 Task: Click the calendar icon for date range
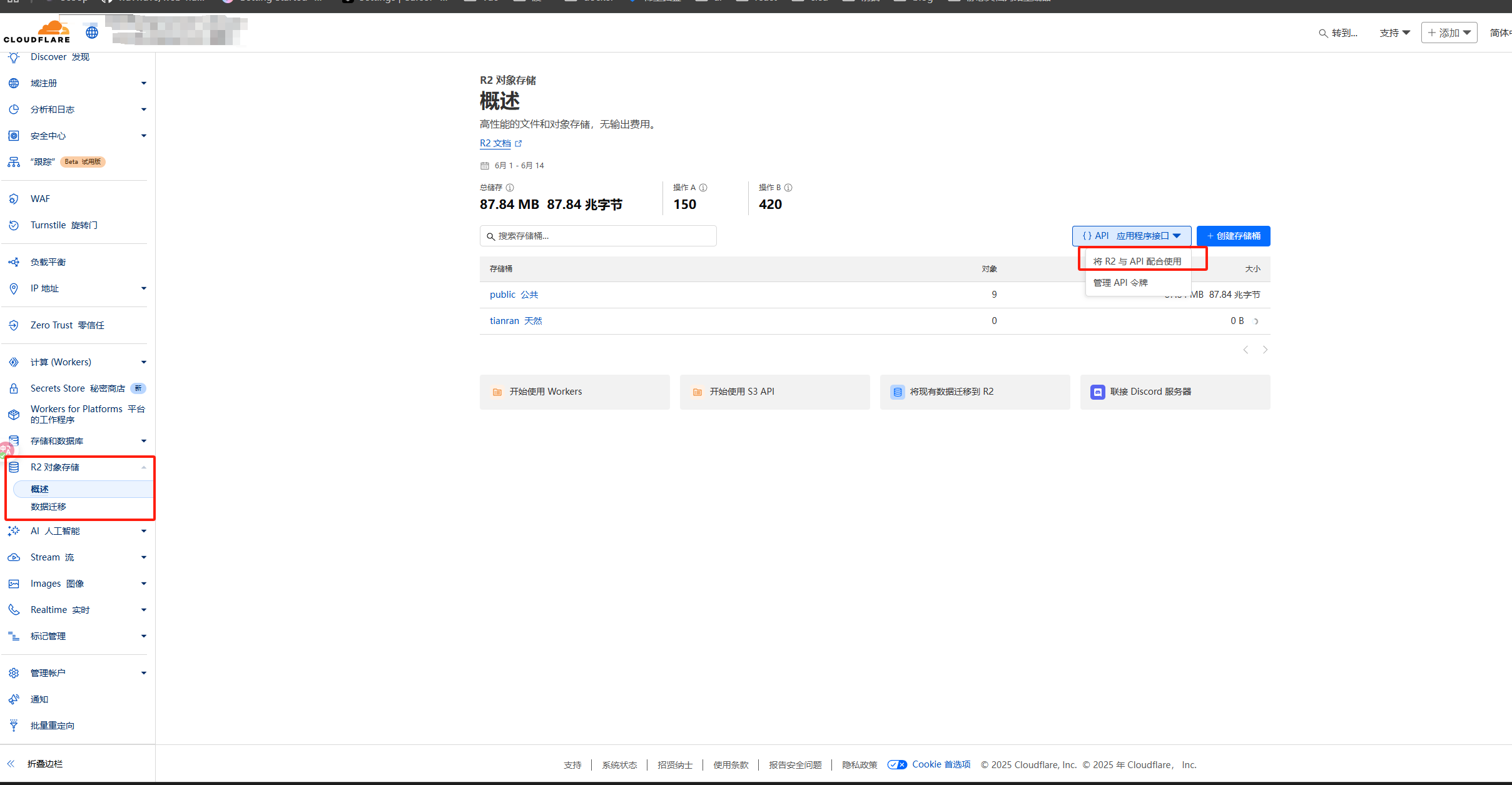(x=484, y=166)
